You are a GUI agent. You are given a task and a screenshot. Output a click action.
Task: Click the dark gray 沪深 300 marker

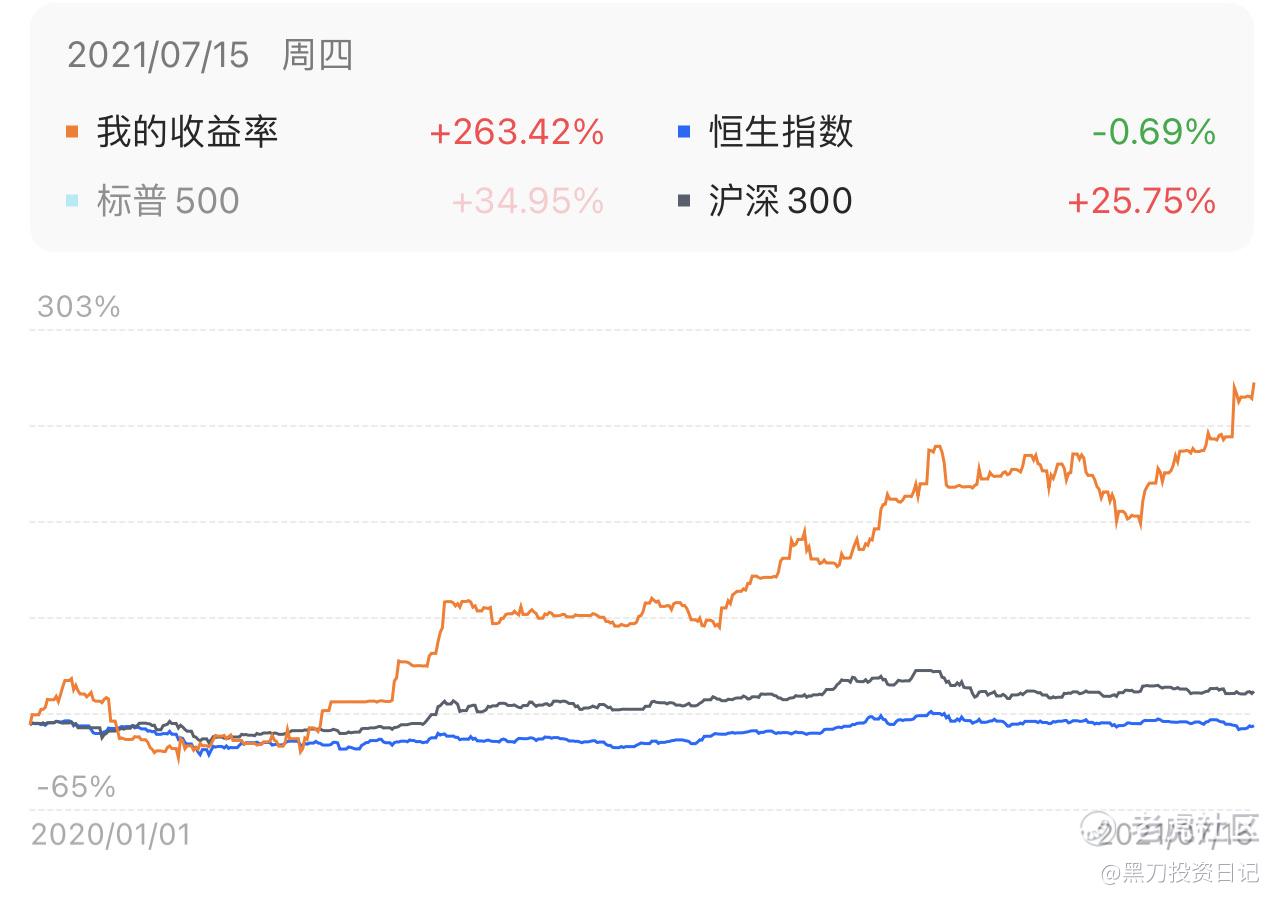(684, 201)
